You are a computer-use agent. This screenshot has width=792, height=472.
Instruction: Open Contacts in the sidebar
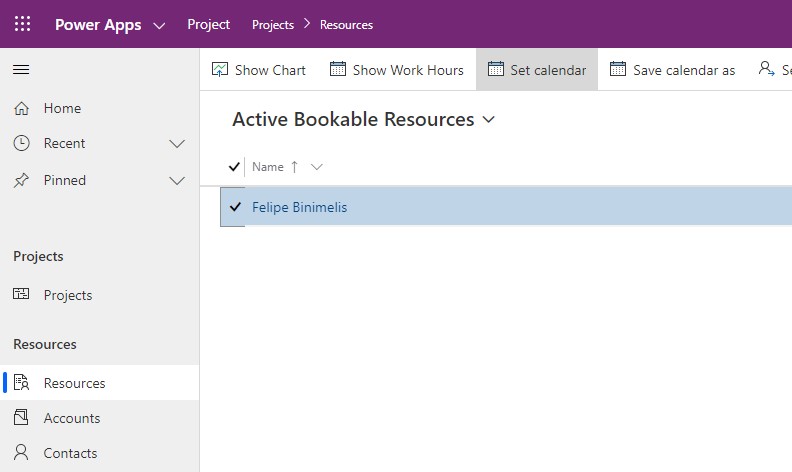(100, 453)
